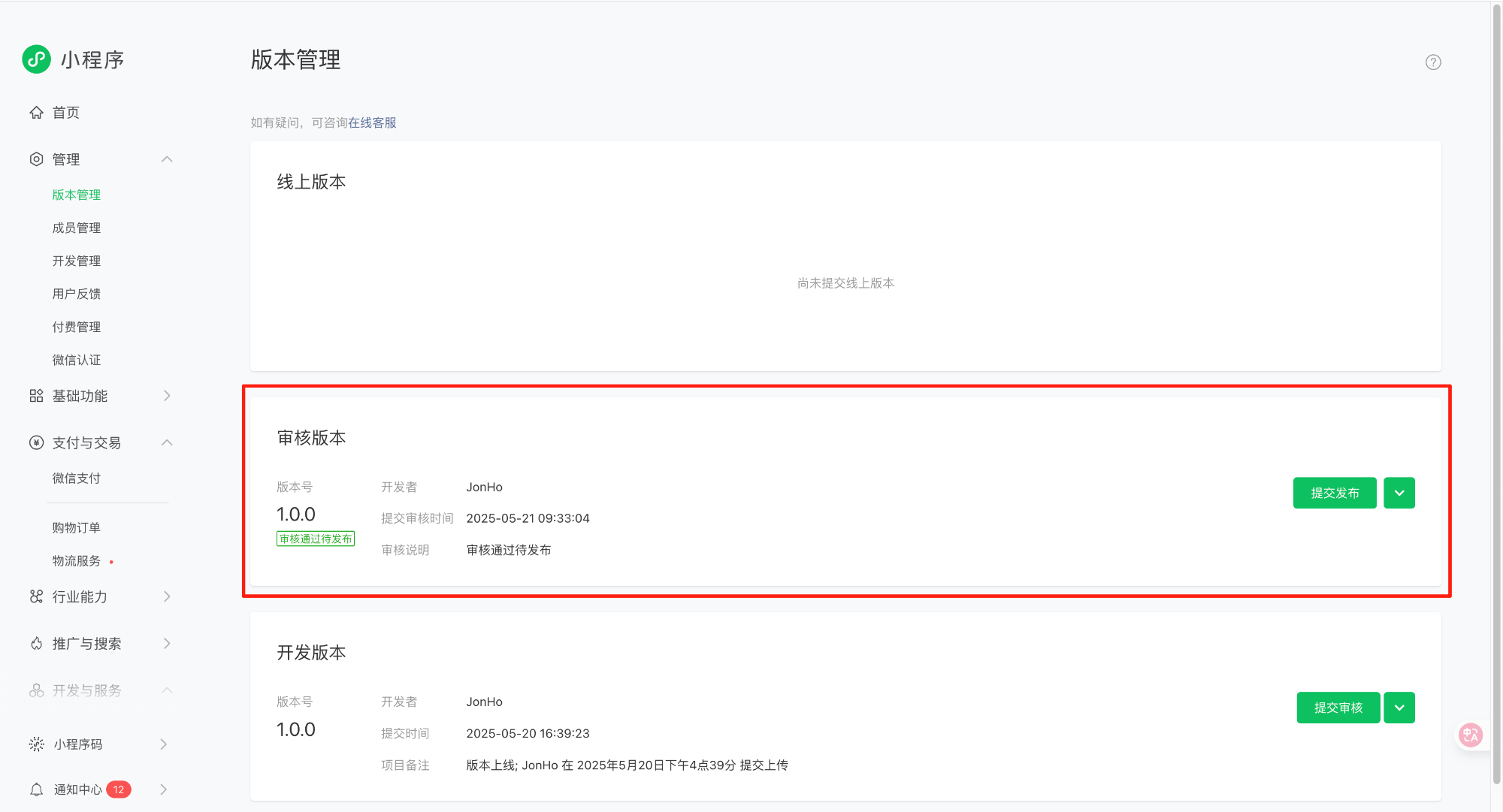Open 成员管理 in the sidebar
This screenshot has width=1503, height=812.
77,228
